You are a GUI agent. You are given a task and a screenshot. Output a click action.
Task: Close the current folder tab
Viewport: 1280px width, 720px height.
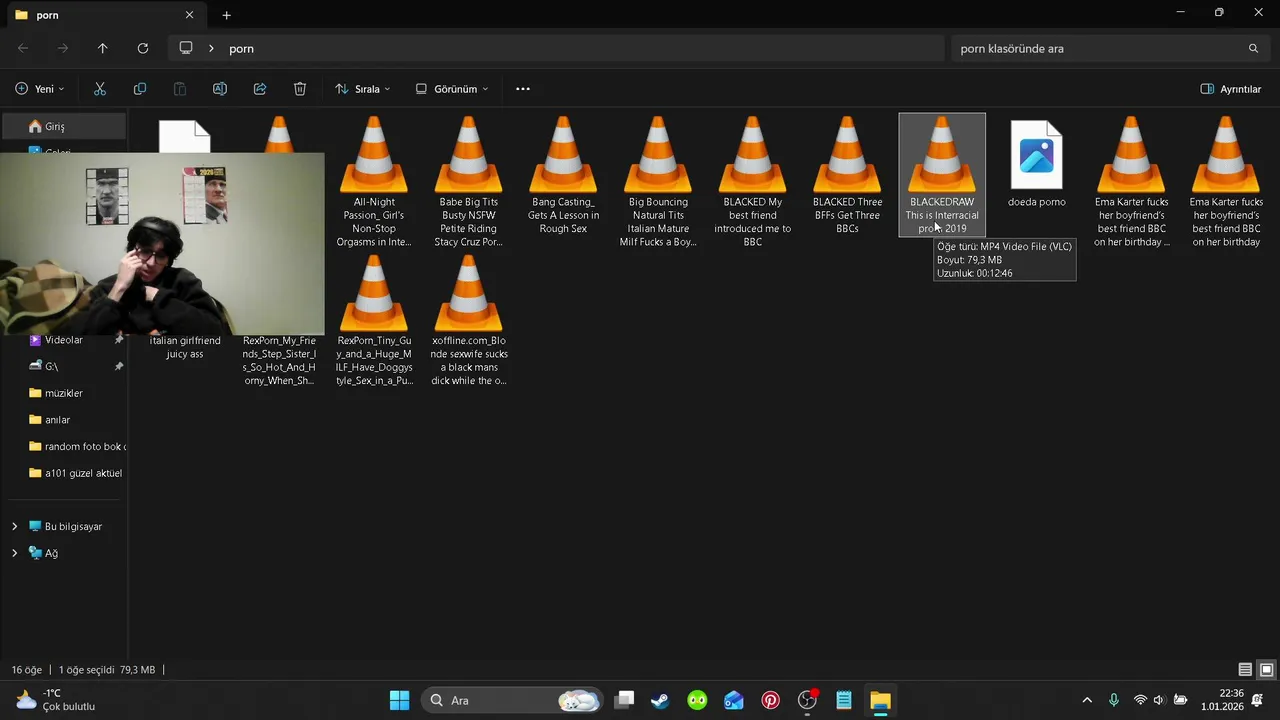(x=189, y=15)
